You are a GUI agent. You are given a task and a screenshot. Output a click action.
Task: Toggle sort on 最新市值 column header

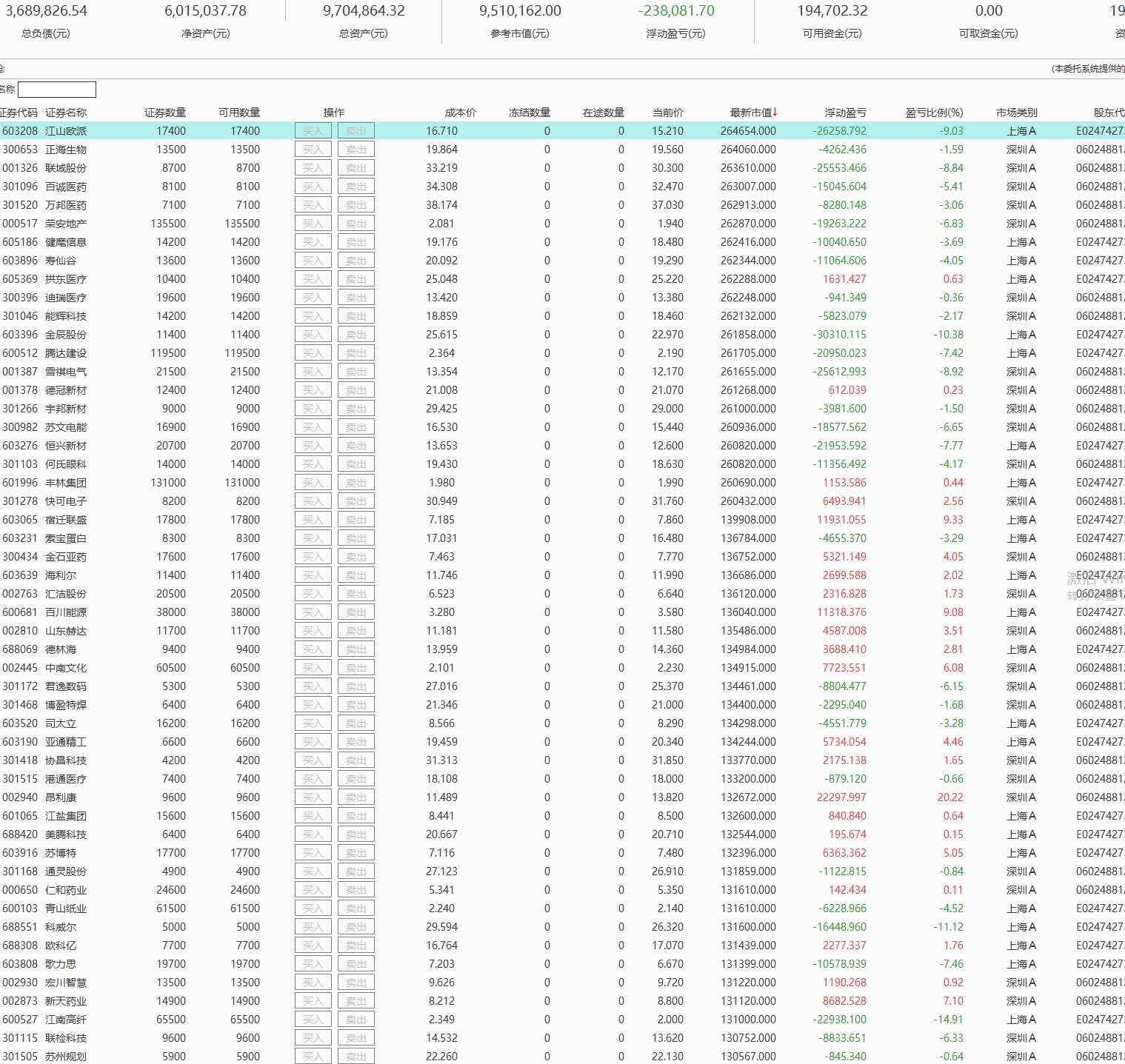click(754, 113)
